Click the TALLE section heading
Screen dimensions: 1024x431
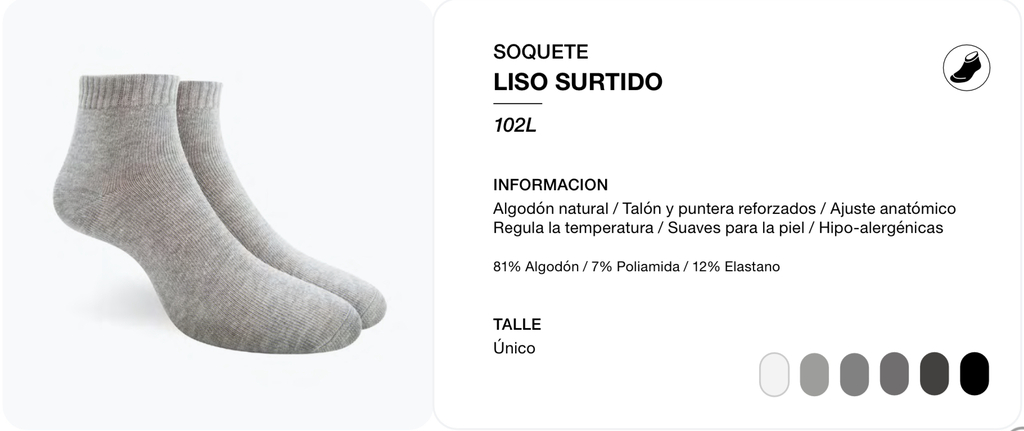(x=517, y=325)
